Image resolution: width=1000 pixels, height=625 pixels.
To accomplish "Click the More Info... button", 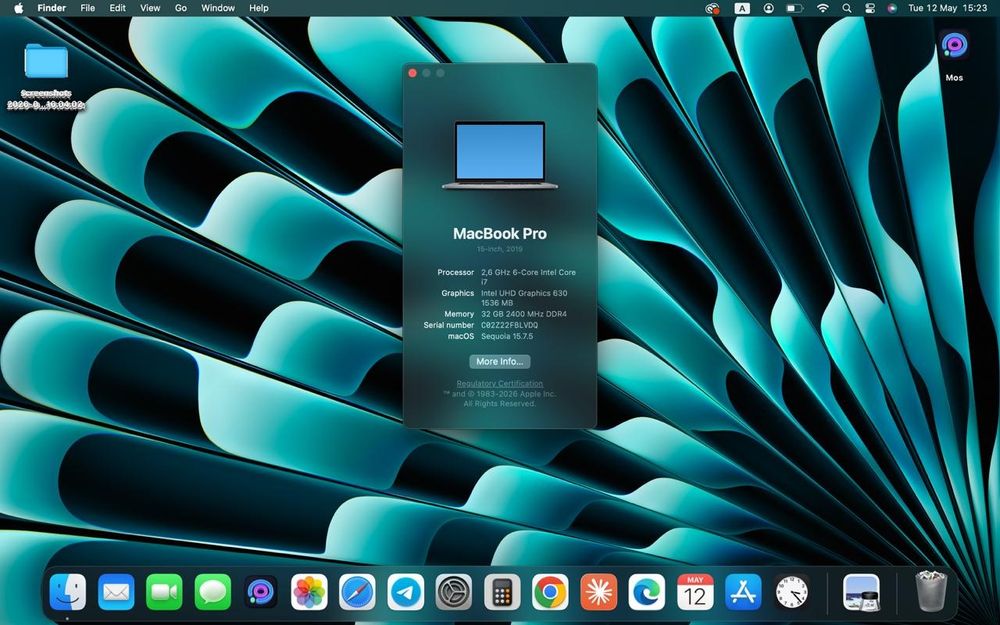I will point(500,362).
